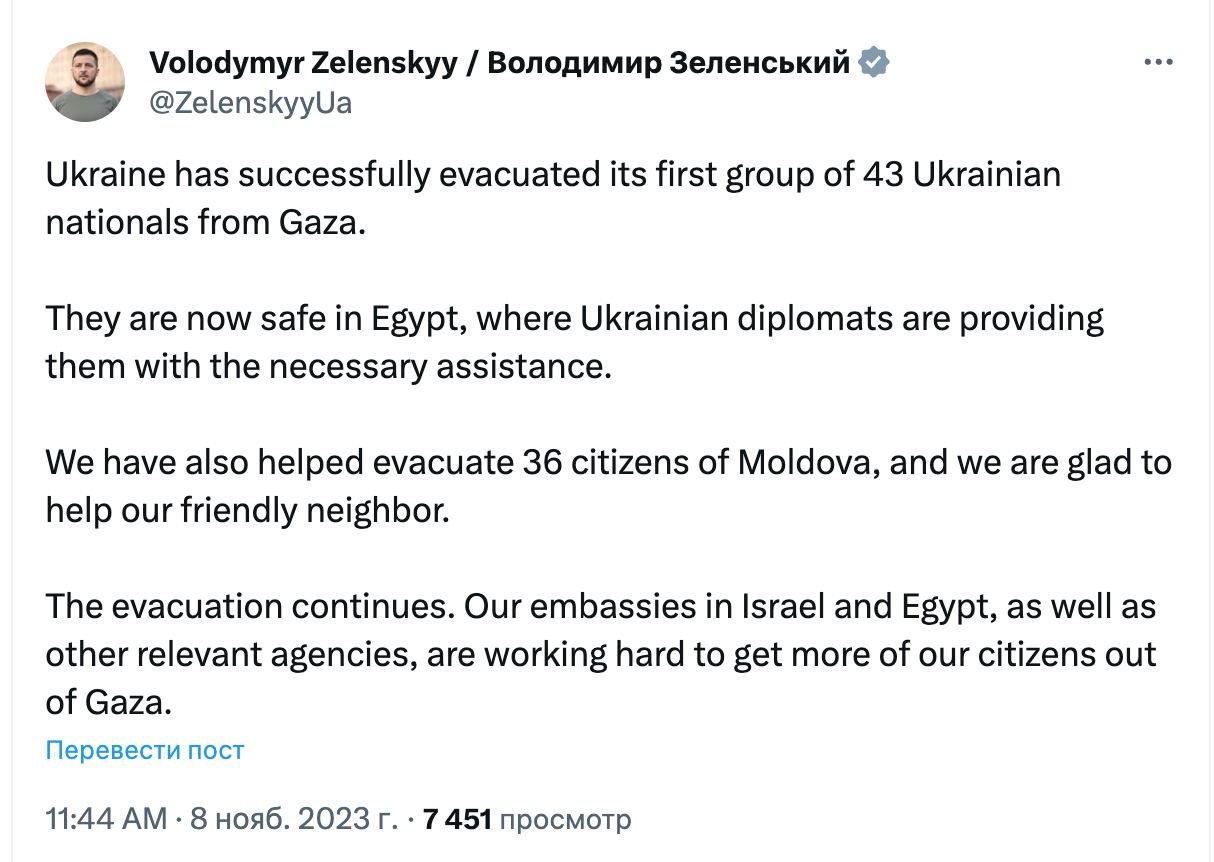Click the blue verified badge

click(x=875, y=62)
